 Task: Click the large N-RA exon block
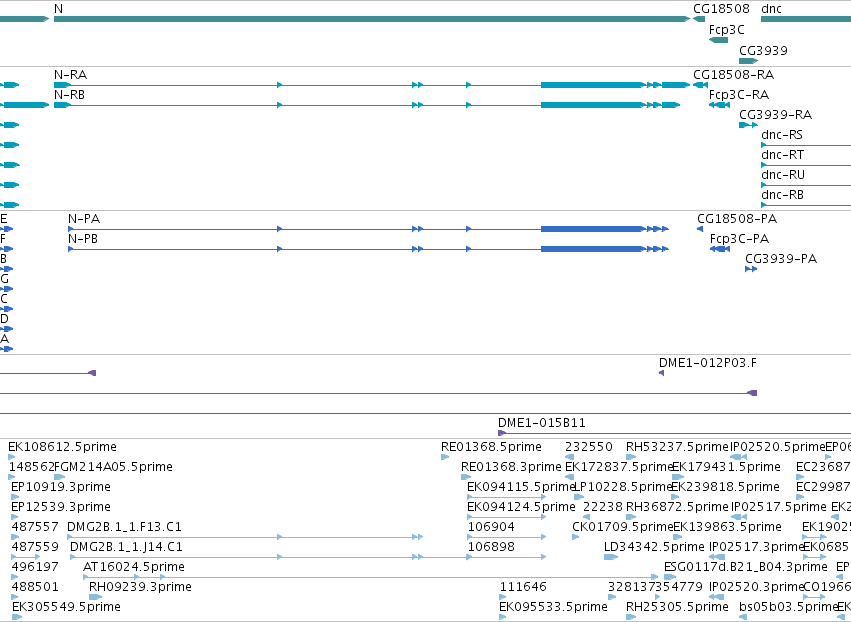(x=592, y=85)
